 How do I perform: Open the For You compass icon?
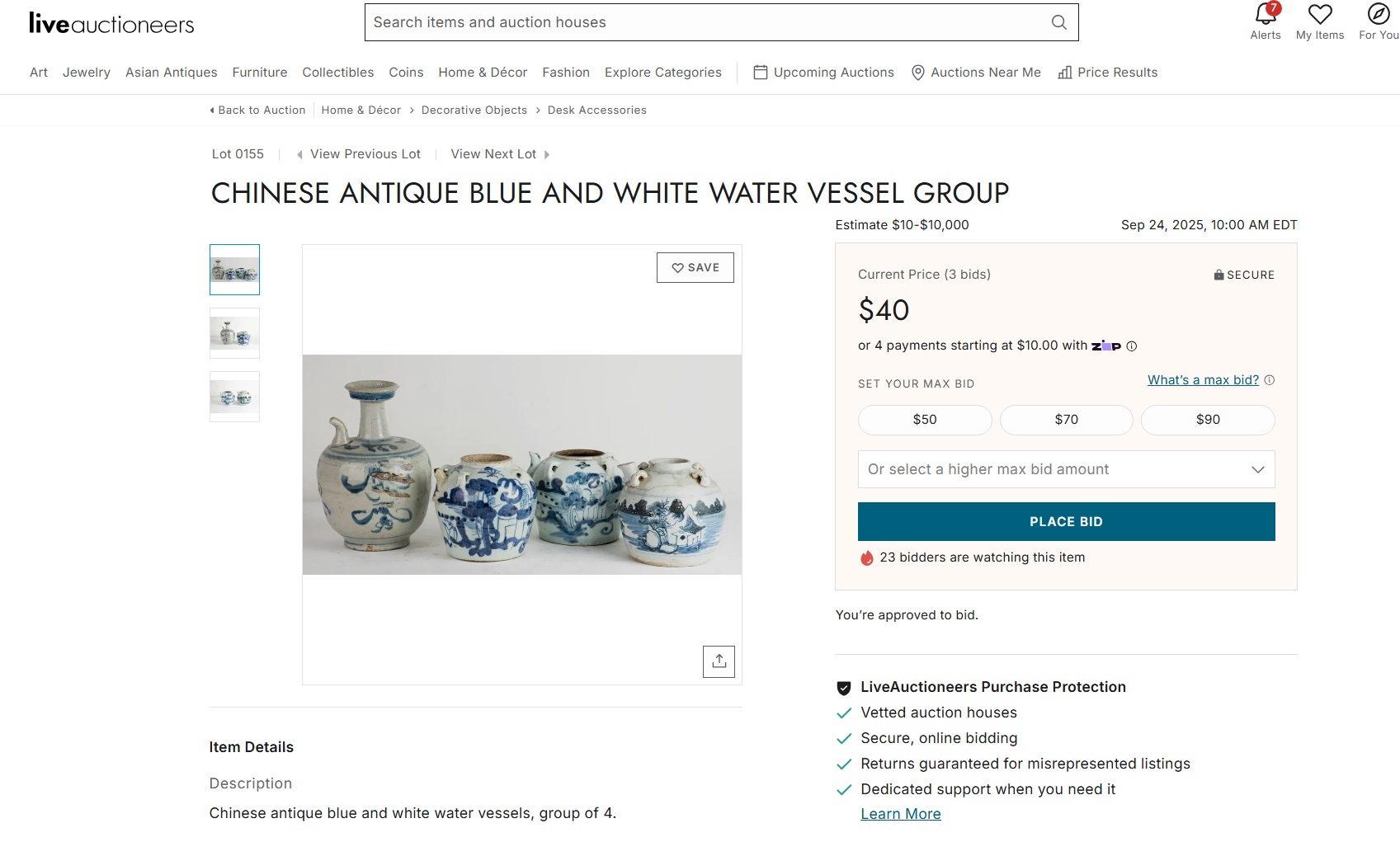[1379, 14]
